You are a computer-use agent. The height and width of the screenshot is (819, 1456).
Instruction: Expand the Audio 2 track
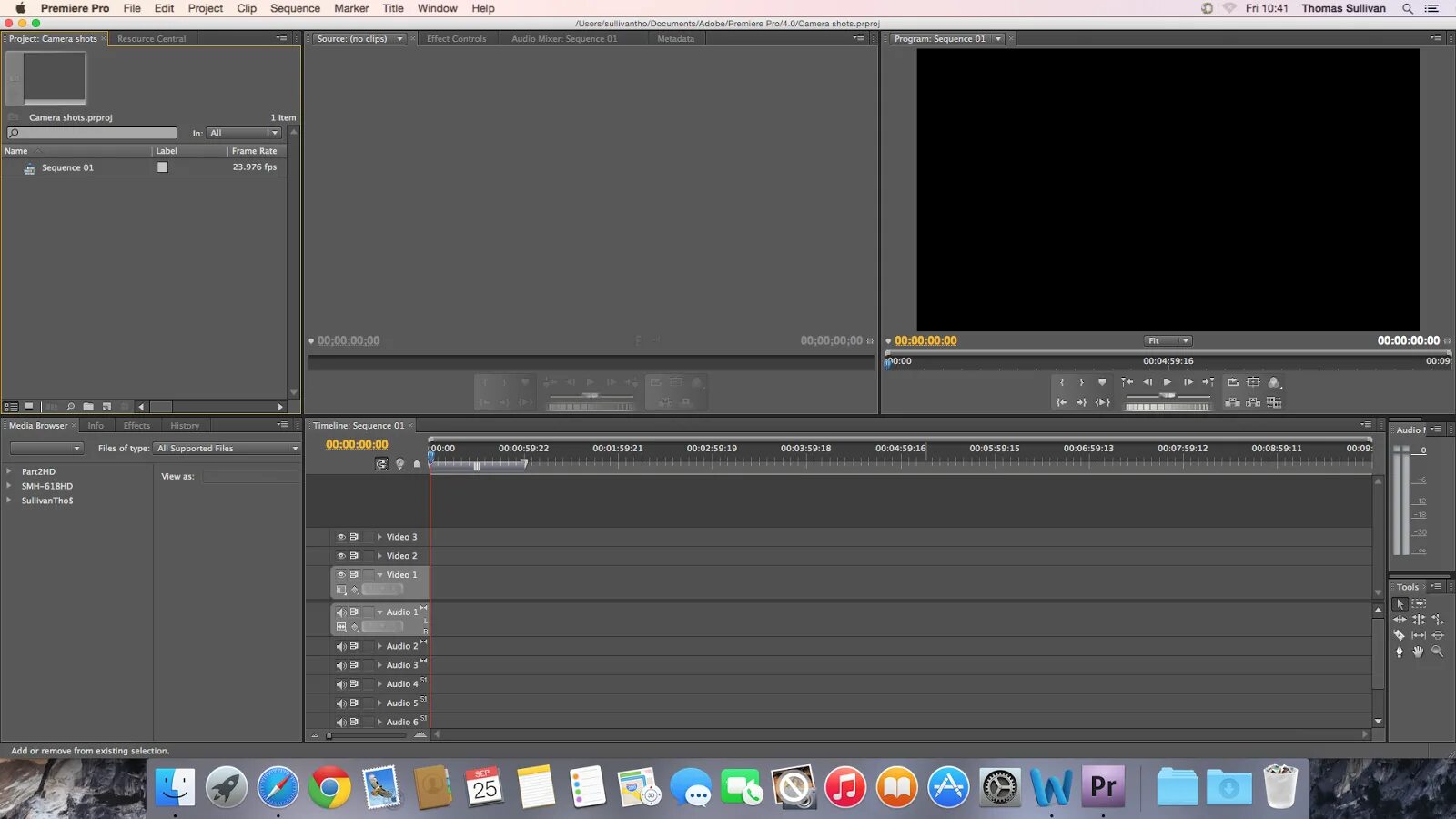coord(379,646)
